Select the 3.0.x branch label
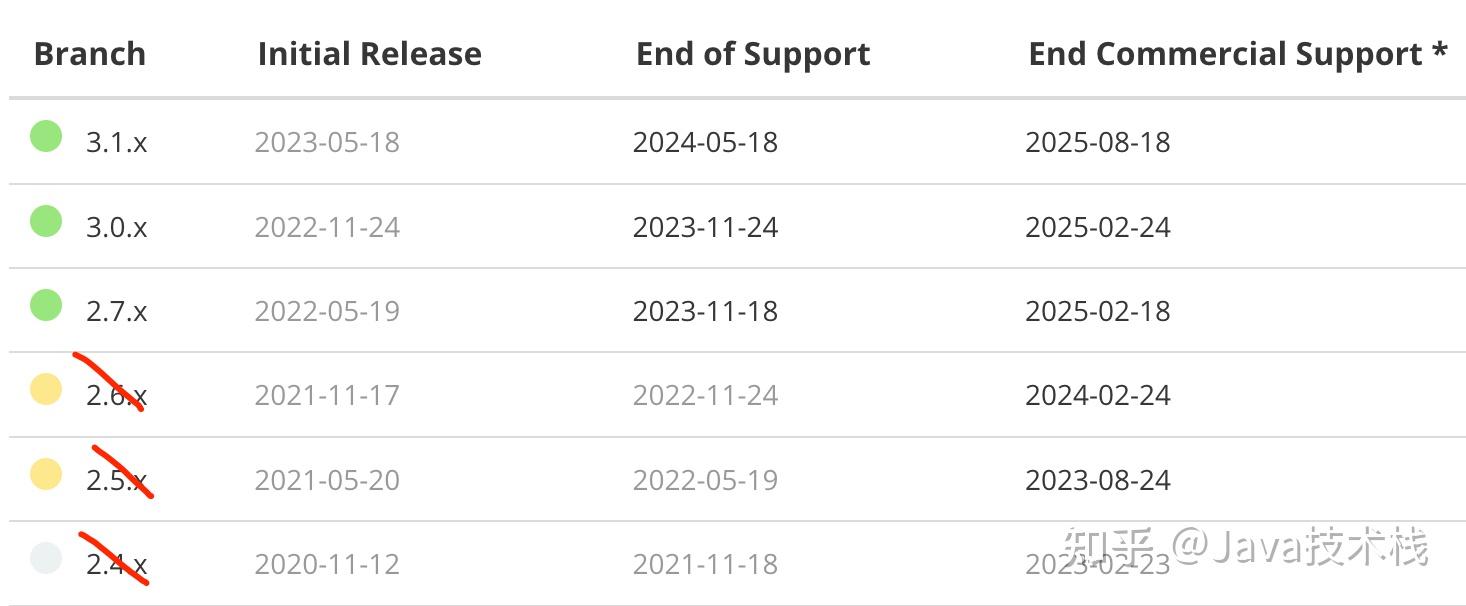 click(x=116, y=228)
